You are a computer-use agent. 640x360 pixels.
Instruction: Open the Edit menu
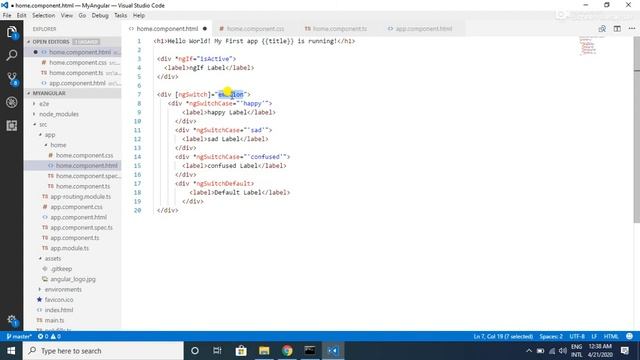click(x=22, y=15)
